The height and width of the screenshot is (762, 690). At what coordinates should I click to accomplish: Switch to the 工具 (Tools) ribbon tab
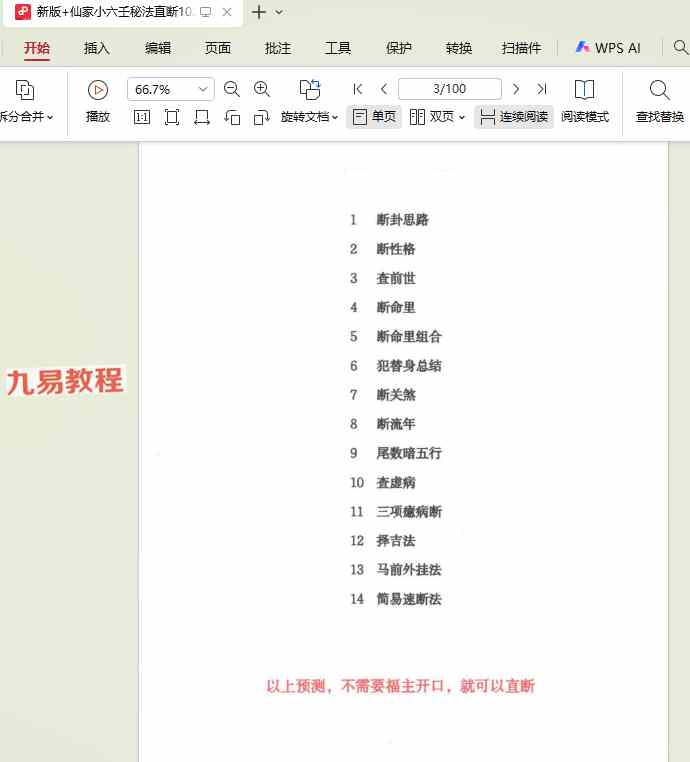338,48
